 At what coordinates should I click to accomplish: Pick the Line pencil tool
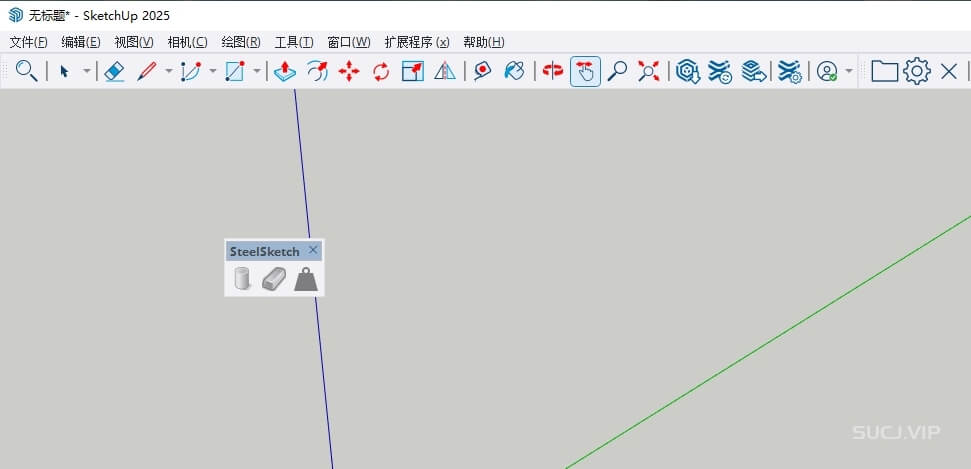(146, 71)
